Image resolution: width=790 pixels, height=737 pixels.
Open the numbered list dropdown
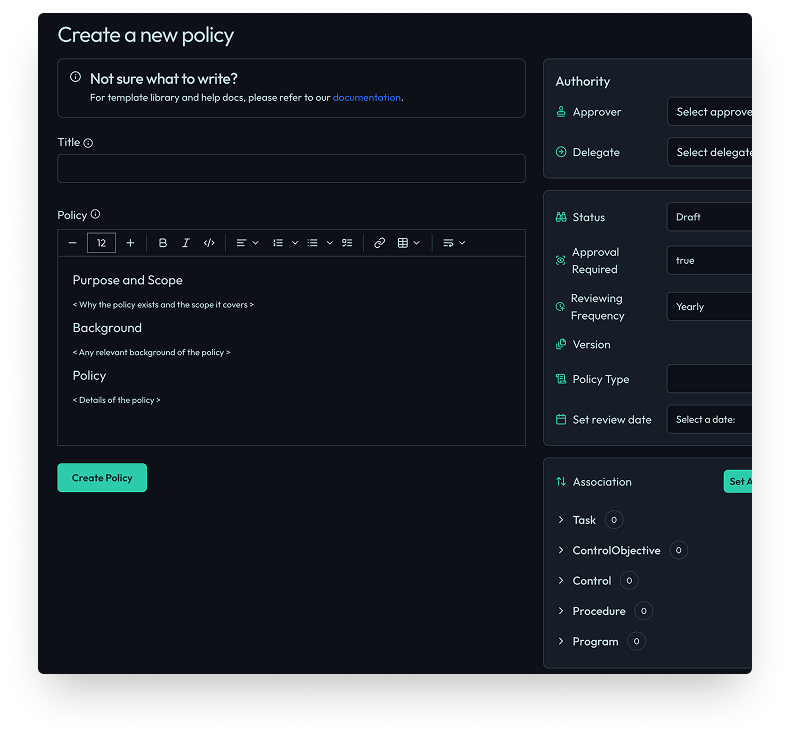(285, 243)
